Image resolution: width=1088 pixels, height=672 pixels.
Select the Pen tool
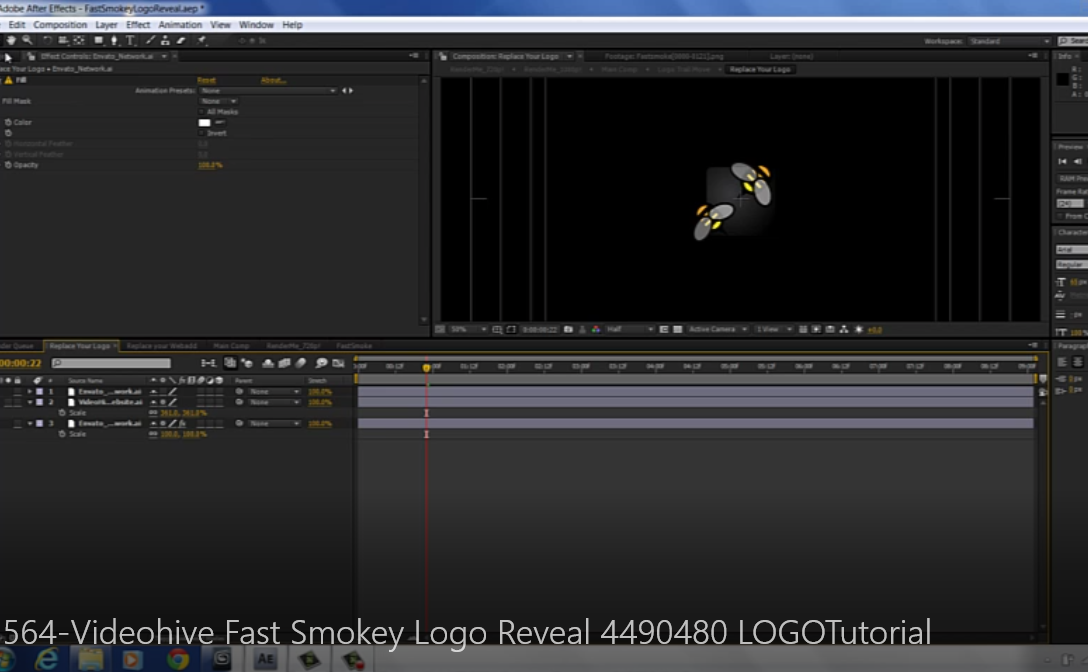click(114, 40)
